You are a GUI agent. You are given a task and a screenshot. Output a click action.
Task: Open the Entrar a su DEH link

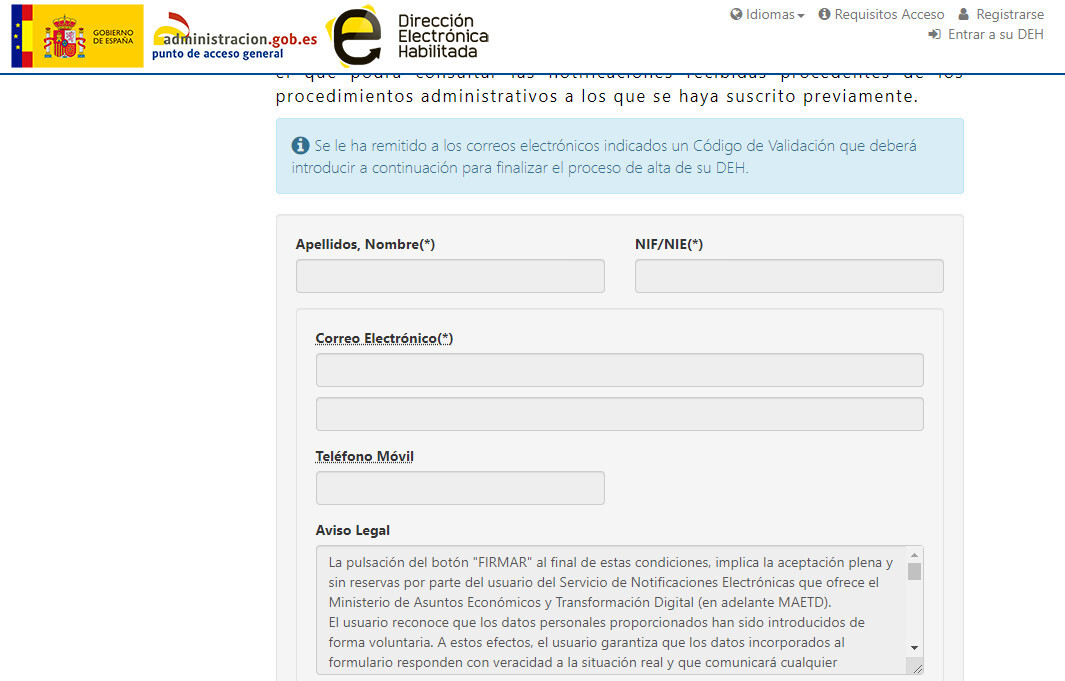(x=995, y=34)
